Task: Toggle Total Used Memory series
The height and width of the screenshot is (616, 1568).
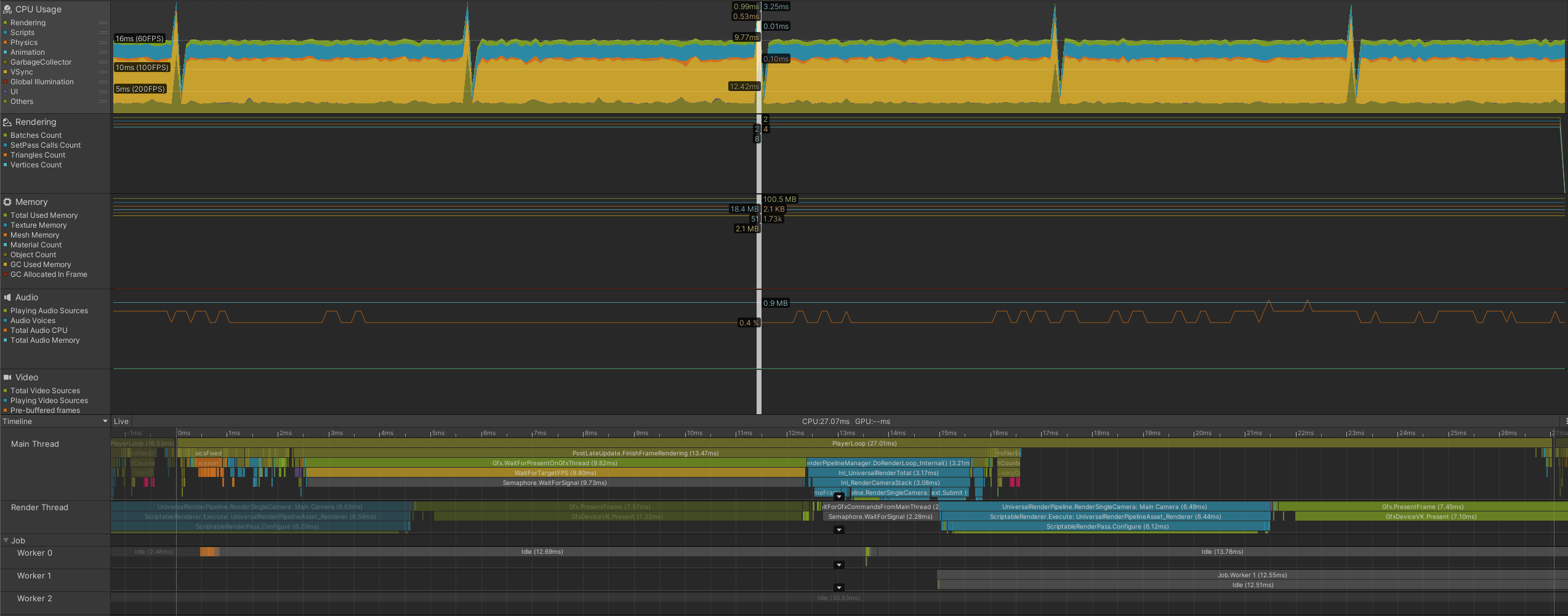Action: 6,215
